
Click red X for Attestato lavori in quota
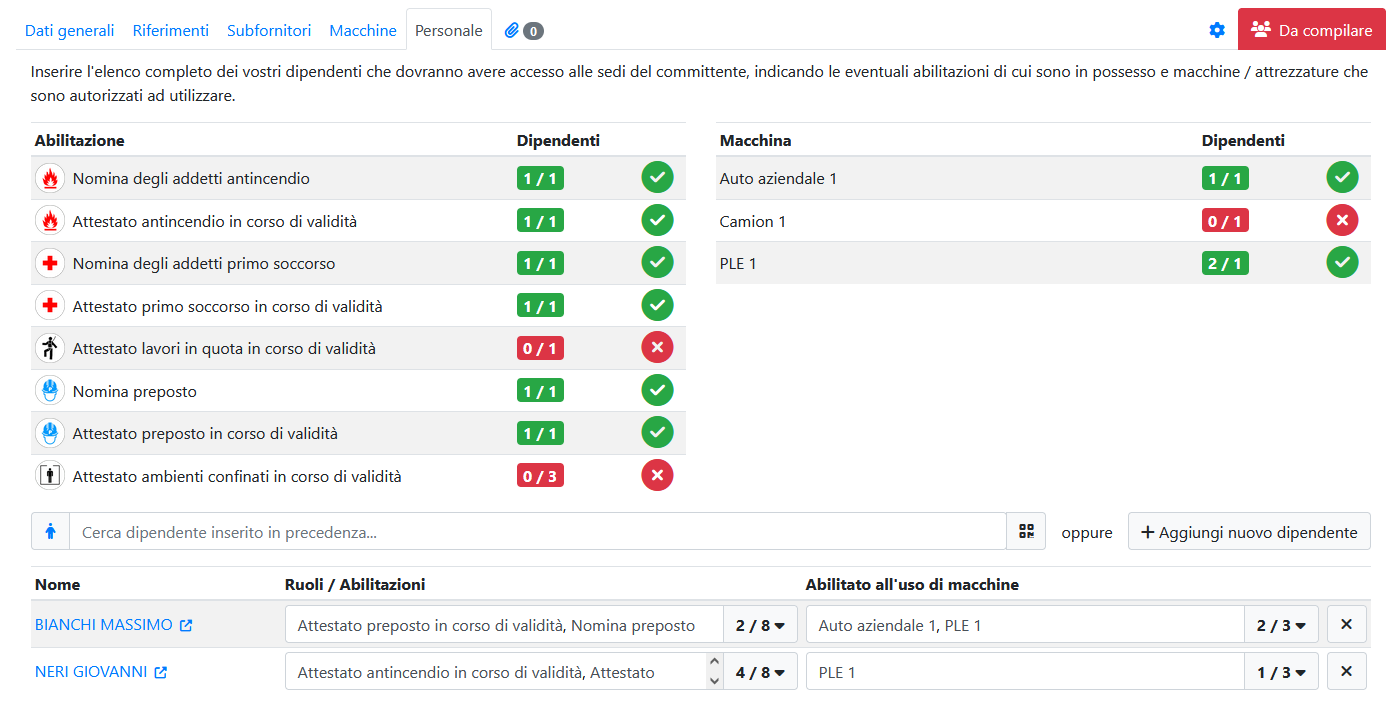[657, 348]
